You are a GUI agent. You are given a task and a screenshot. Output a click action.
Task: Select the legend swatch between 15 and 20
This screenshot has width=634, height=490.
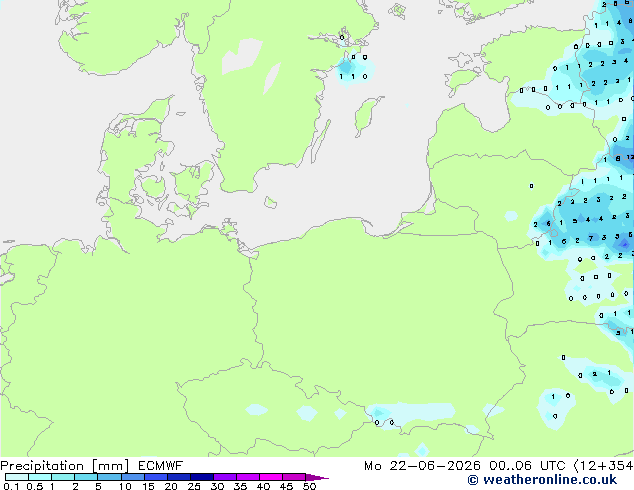(155, 477)
